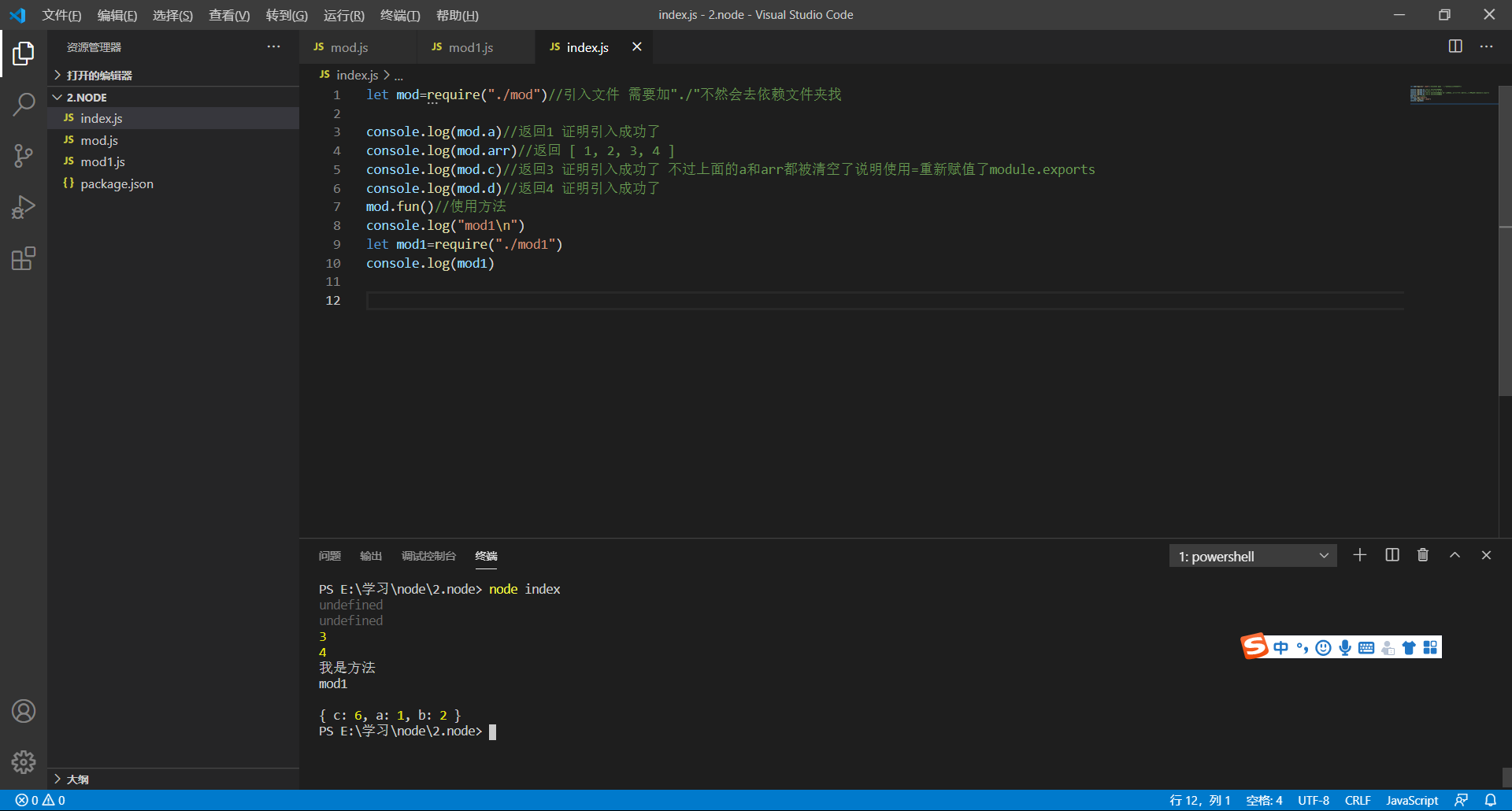
Task: Open package.json in the file tree
Action: point(173,183)
